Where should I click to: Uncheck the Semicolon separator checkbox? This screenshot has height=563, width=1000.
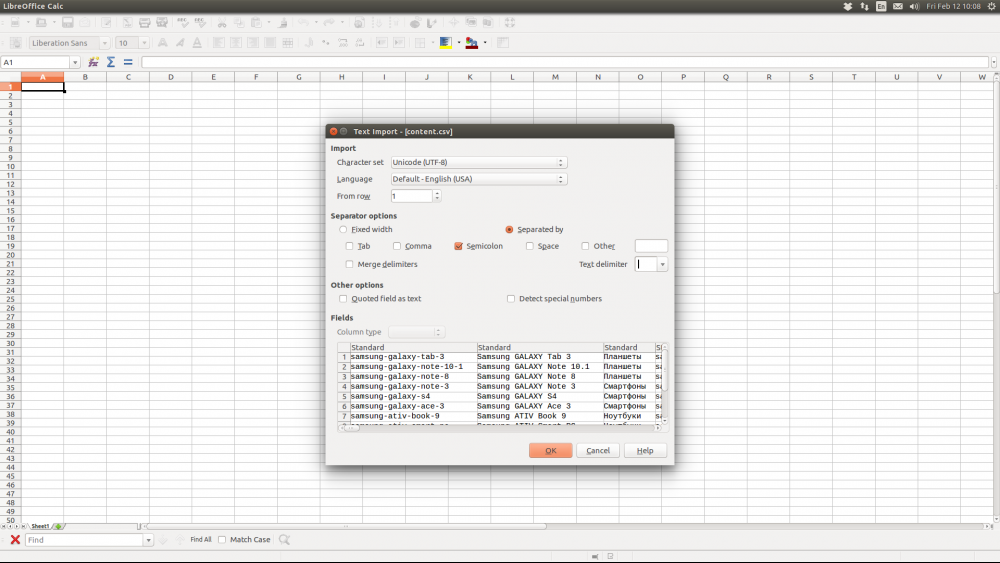click(458, 246)
